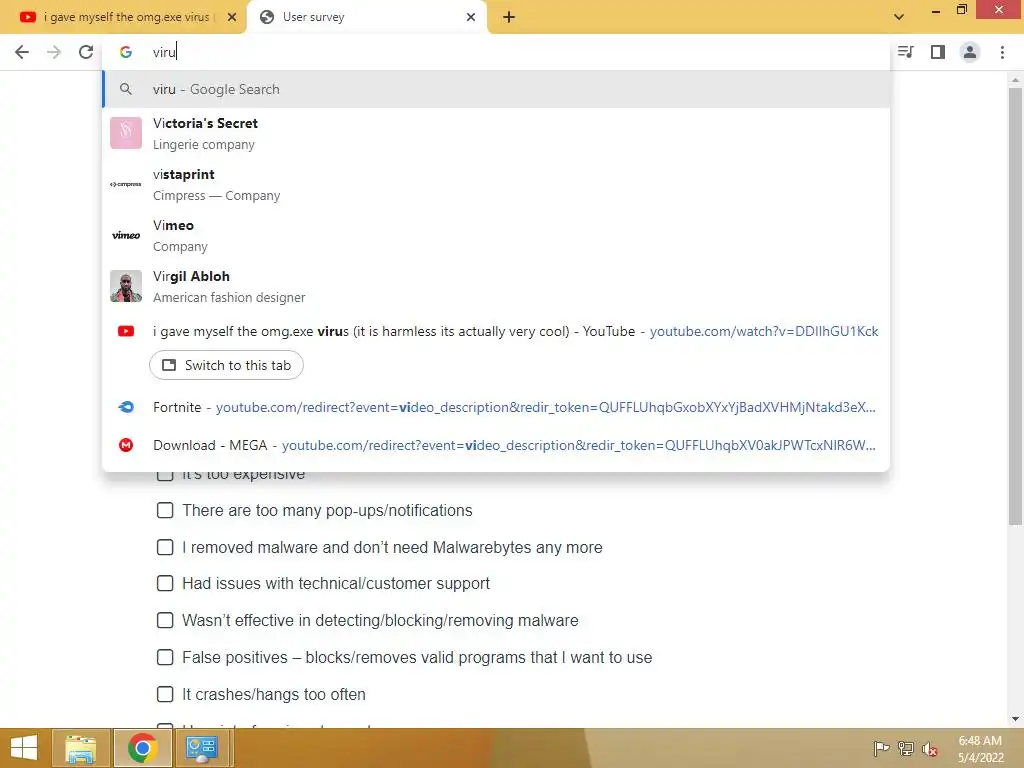Click the Virgil Abloh photo thumbnail
Screen dimensions: 1024x768
coord(126,286)
